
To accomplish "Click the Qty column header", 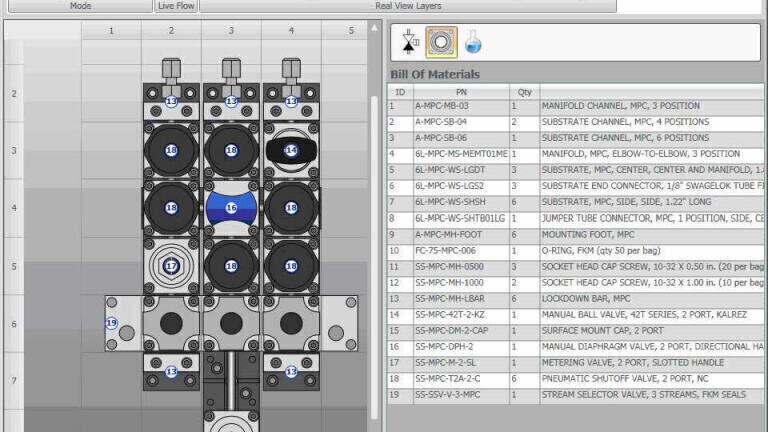I will coord(525,92).
